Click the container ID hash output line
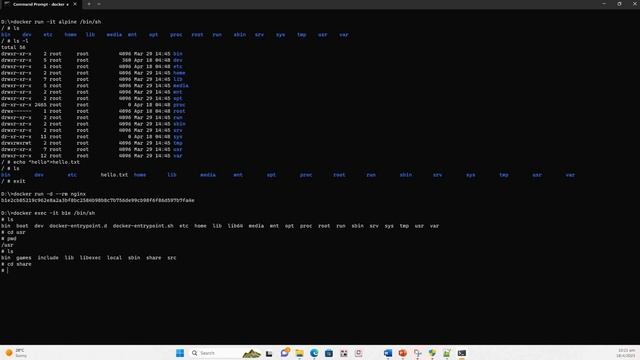Viewport: 640px width, 360px height. pyautogui.click(x=98, y=200)
